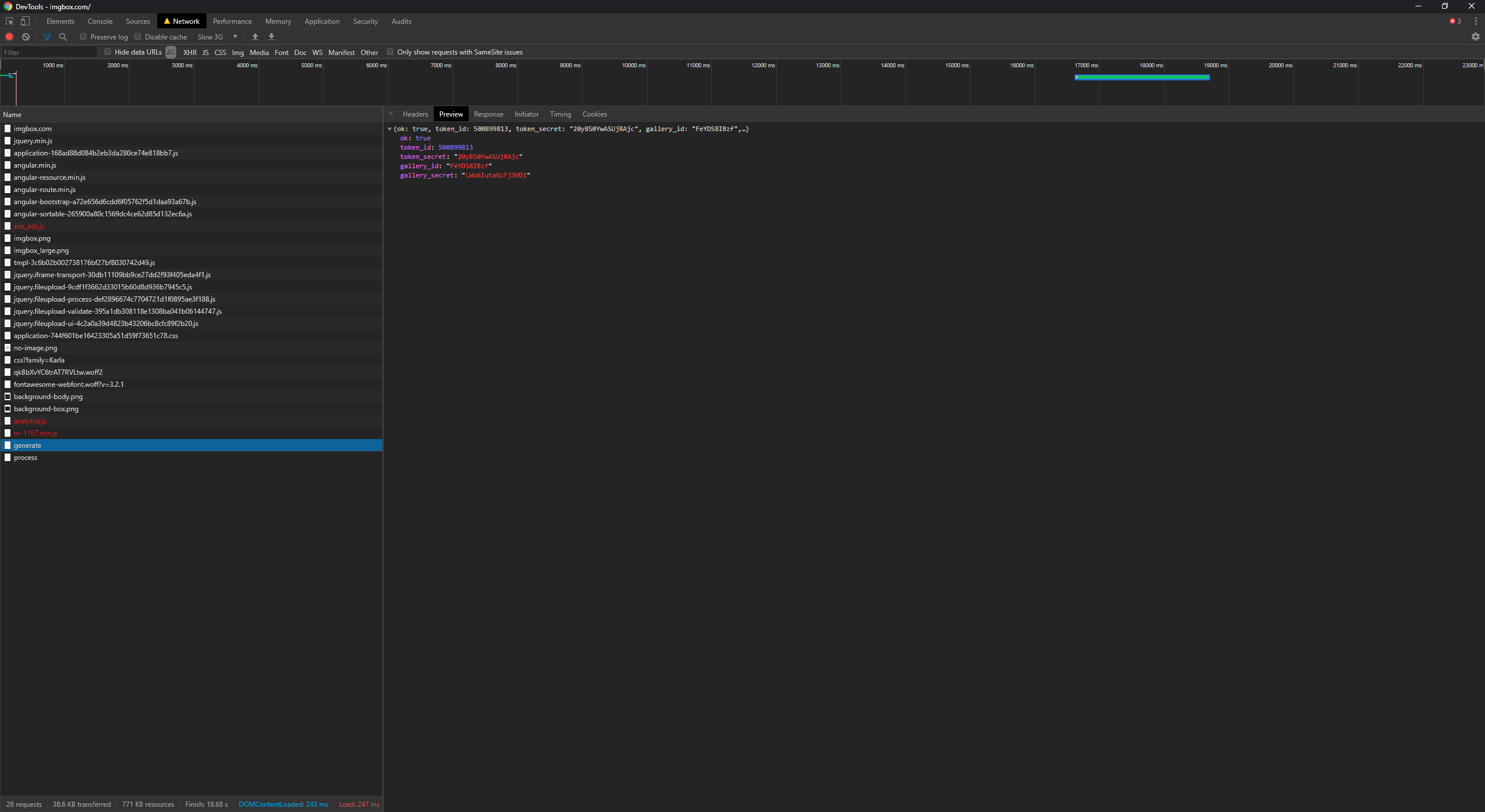The height and width of the screenshot is (812, 1485).
Task: Switch to the Elements panel
Action: (60, 21)
